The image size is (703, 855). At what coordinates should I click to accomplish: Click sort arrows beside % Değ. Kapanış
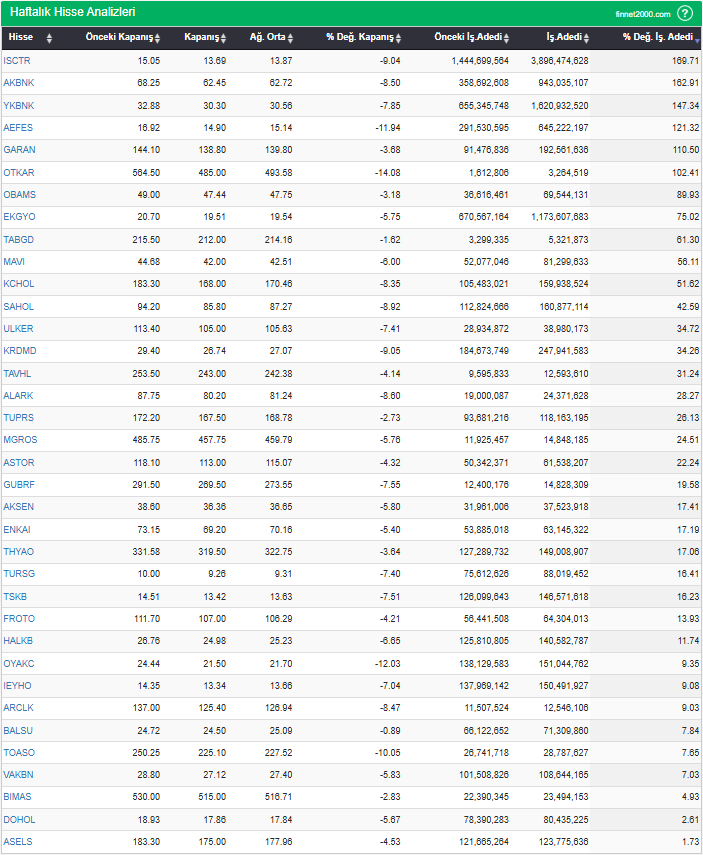[x=399, y=38]
